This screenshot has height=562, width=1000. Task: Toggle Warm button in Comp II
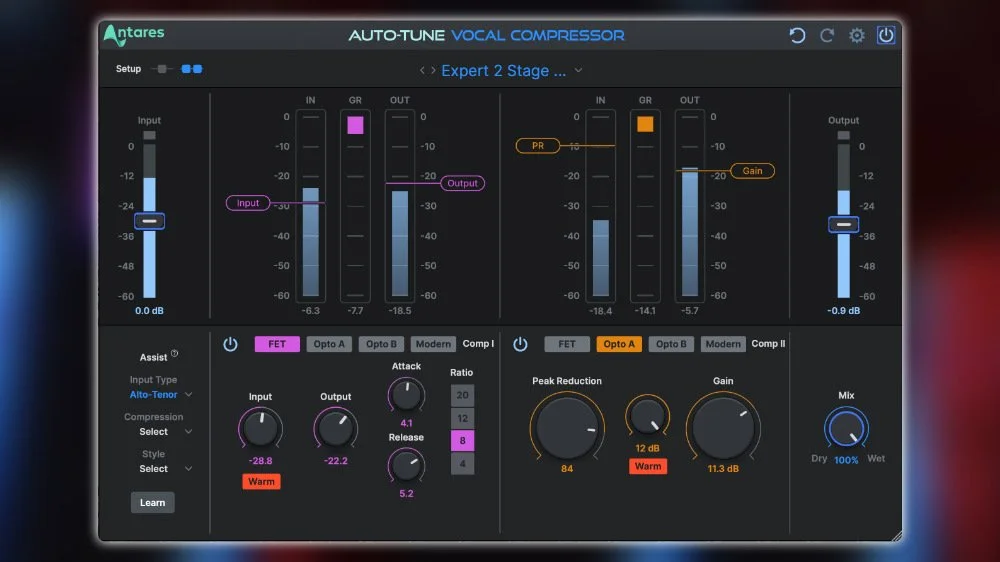[648, 466]
